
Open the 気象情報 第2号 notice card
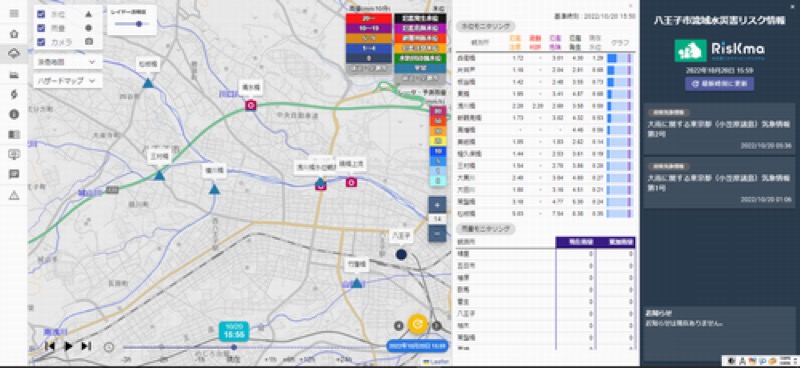coord(719,129)
